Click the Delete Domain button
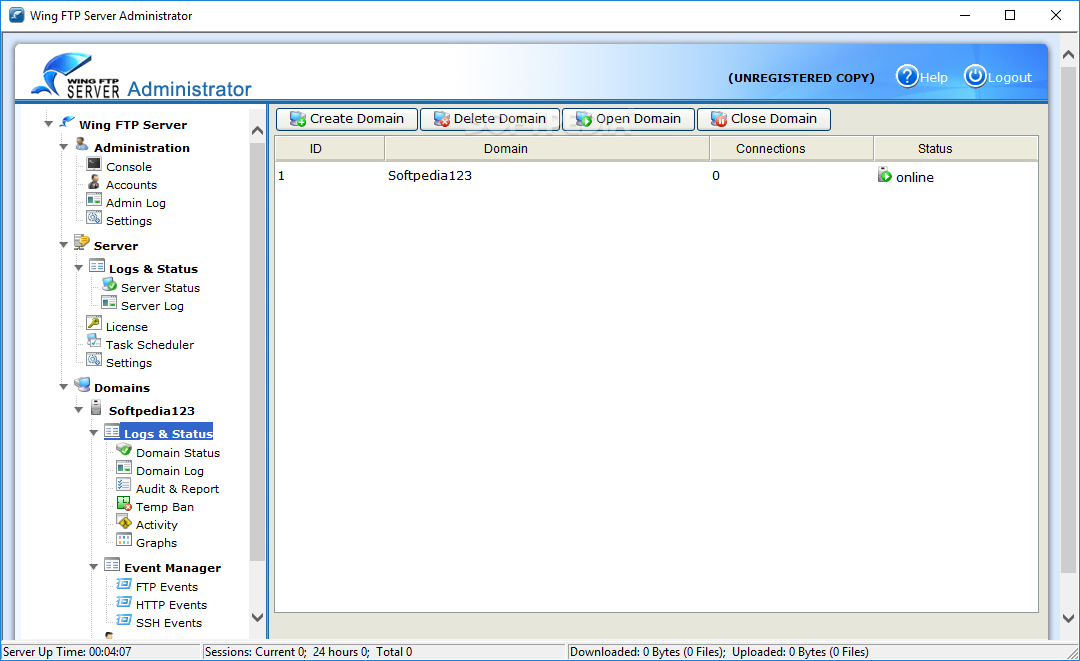 (490, 119)
